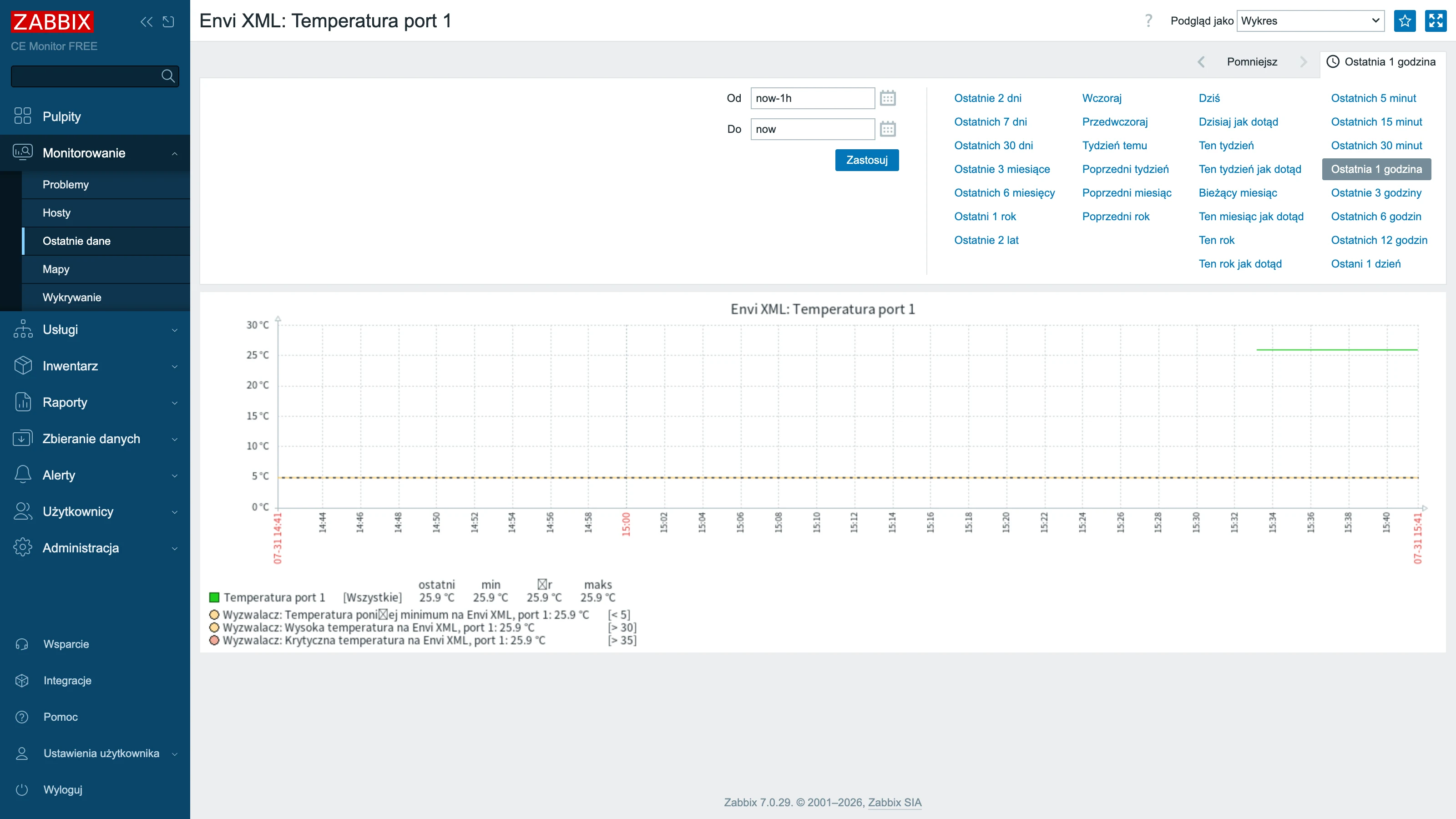Click the Raporty reports icon

[x=23, y=402]
